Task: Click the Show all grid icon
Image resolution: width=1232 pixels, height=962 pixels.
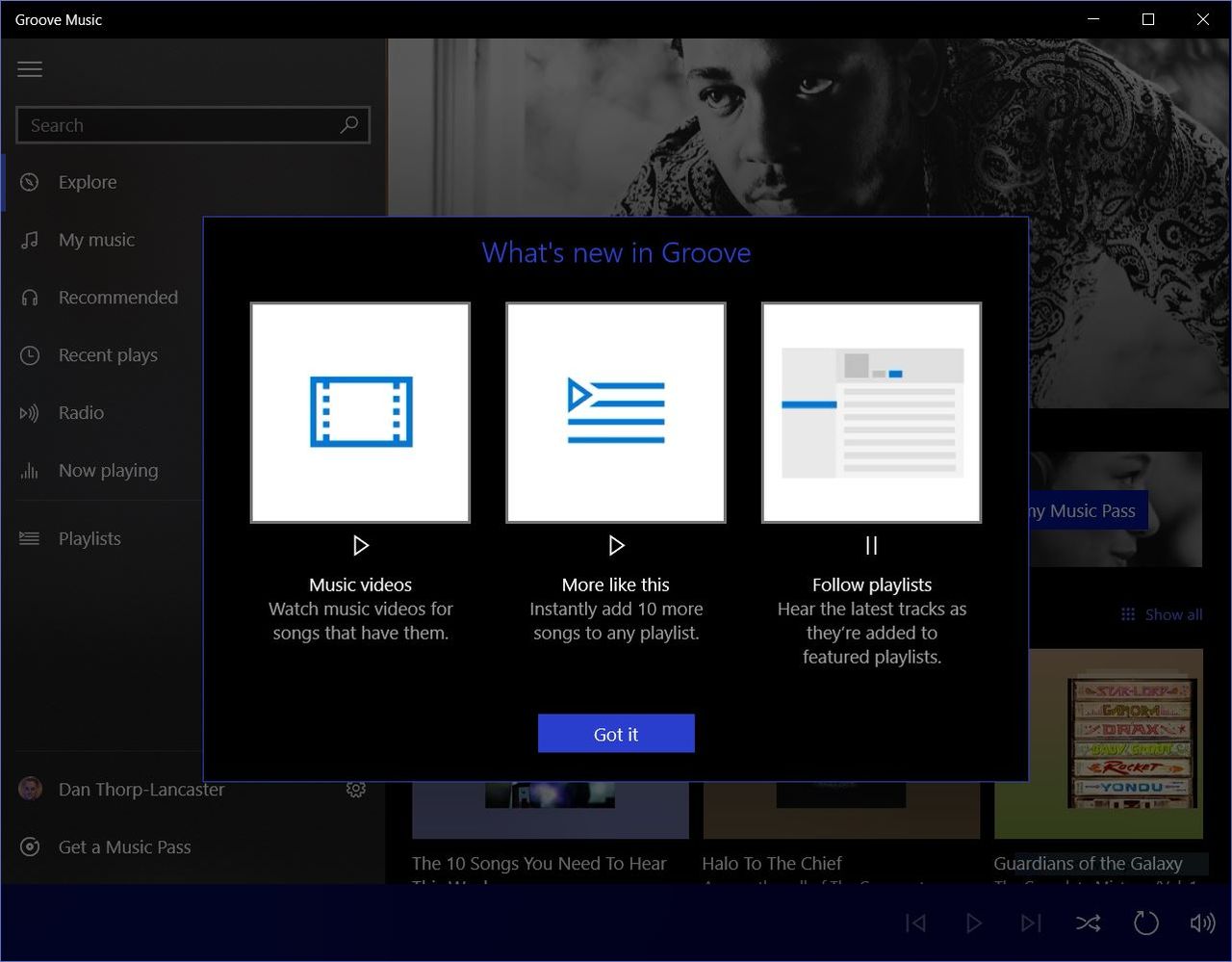Action: (x=1128, y=614)
